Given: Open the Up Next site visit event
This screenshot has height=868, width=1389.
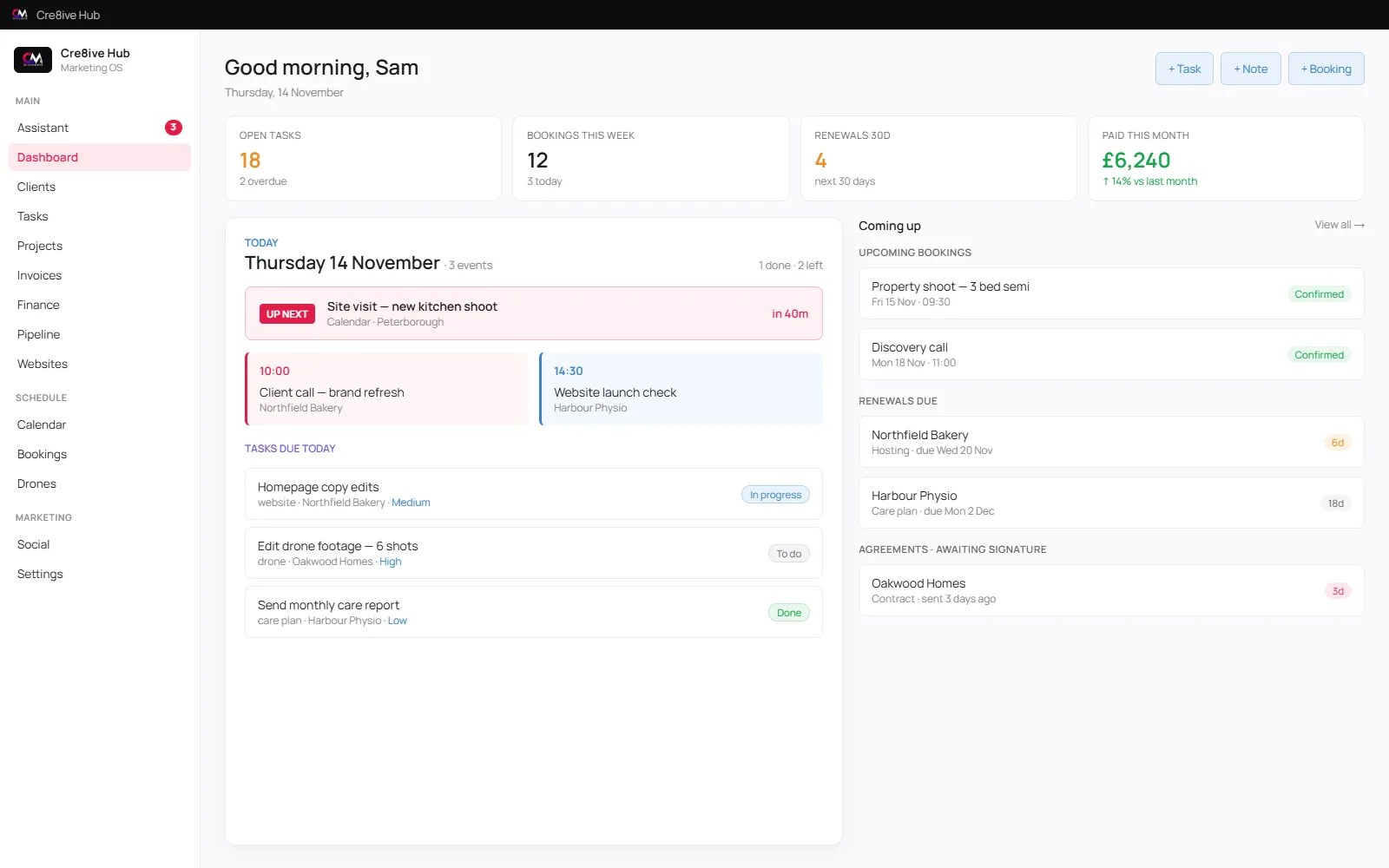Looking at the screenshot, I should pos(534,313).
